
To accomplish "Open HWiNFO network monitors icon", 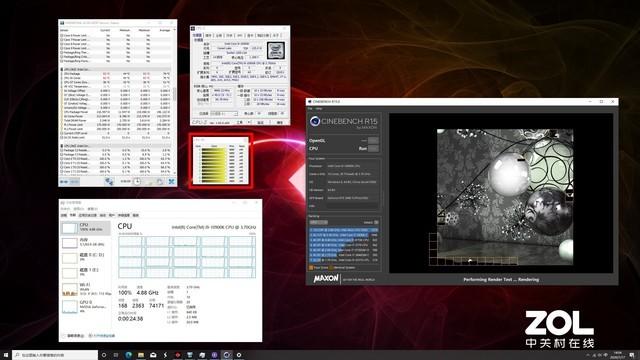I will point(109,181).
